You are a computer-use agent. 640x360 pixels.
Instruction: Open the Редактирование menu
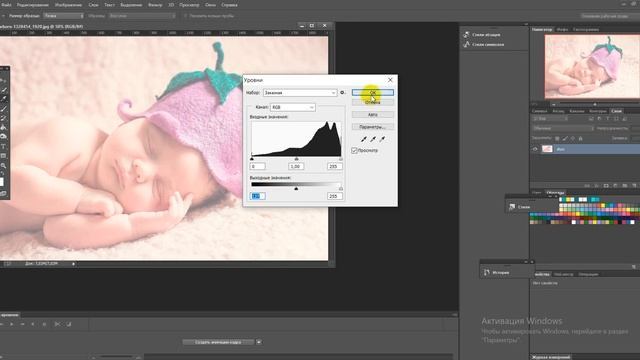pos(33,5)
